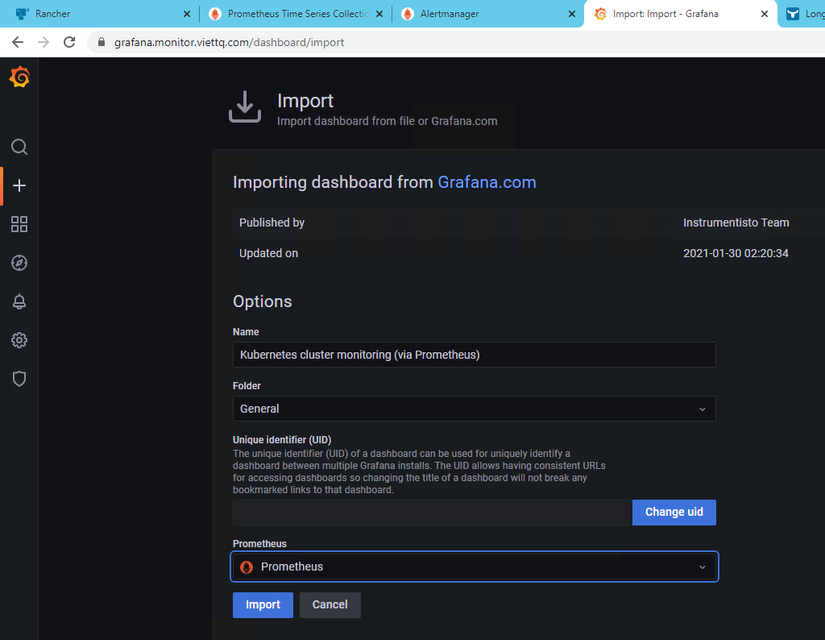This screenshot has height=640, width=825.
Task: Open the Alerting bell icon
Action: [19, 302]
